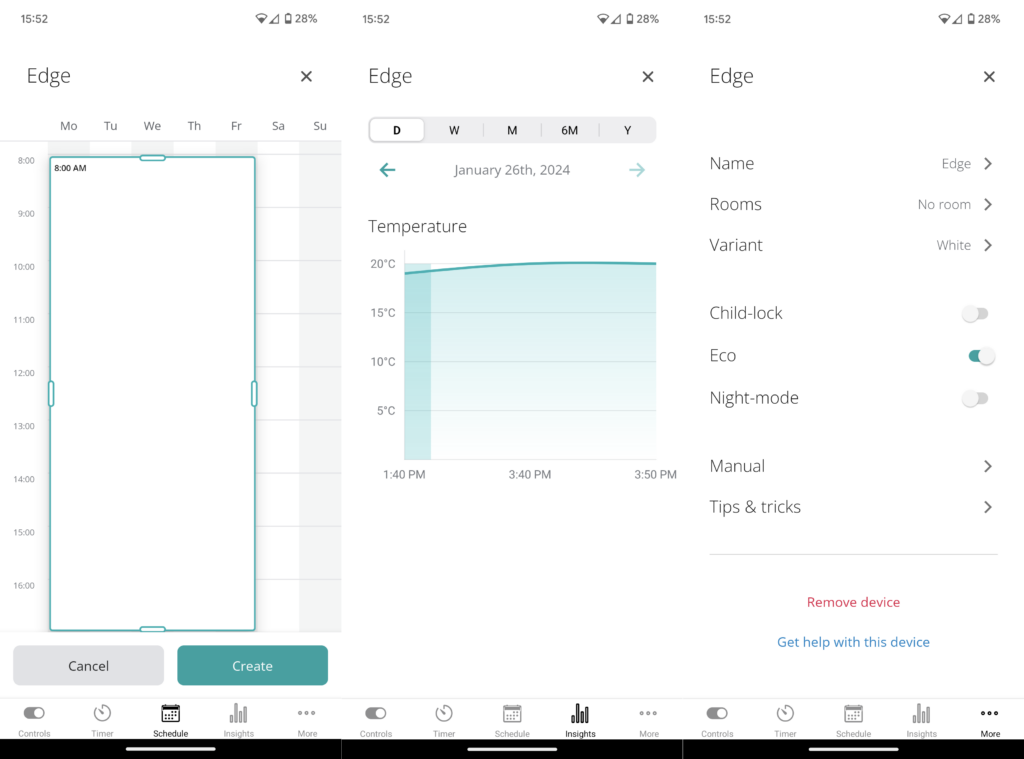
Task: Open More dots in the Schedule screen
Action: tap(307, 713)
